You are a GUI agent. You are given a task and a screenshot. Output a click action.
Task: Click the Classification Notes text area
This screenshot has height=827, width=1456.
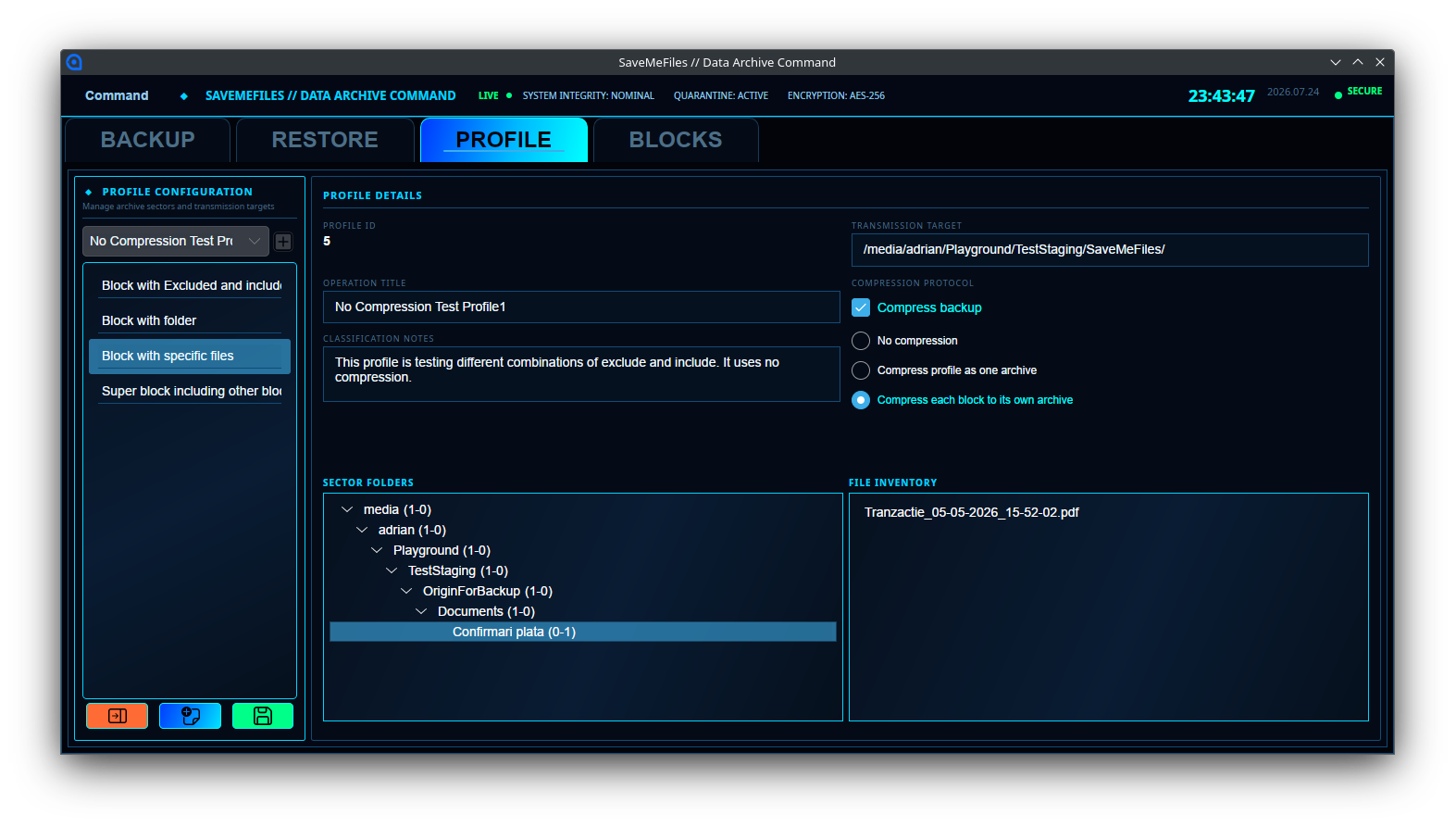(581, 374)
